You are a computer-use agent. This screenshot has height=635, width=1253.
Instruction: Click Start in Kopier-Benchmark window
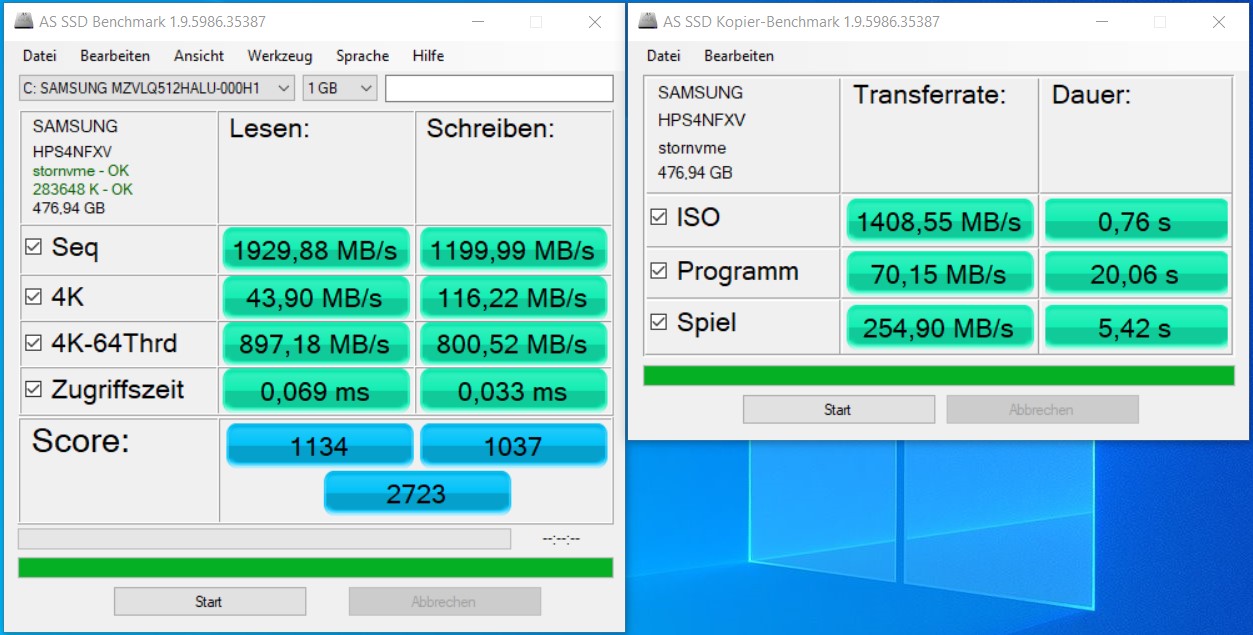click(x=838, y=409)
